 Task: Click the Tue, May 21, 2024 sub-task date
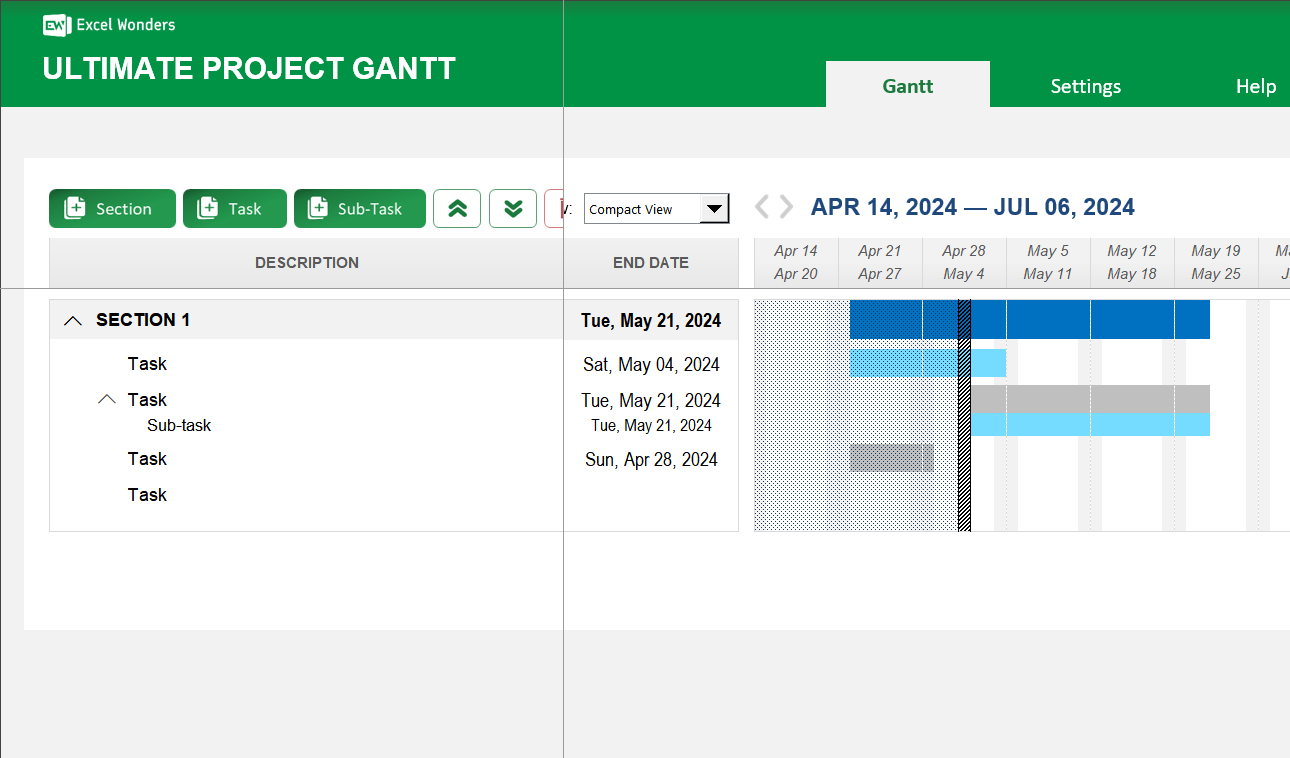point(651,425)
